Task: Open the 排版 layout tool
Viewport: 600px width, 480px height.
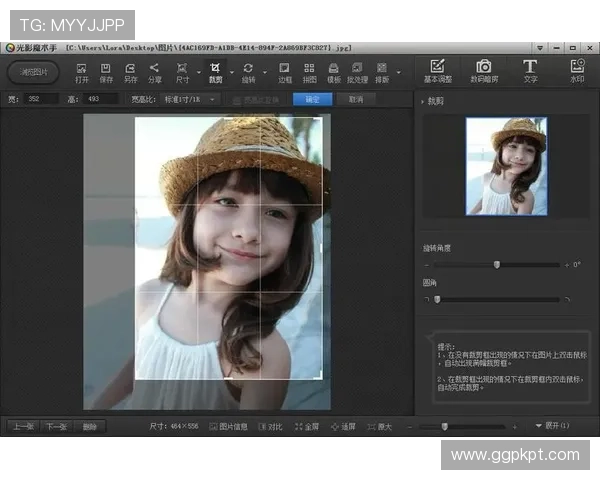Action: coord(382,73)
